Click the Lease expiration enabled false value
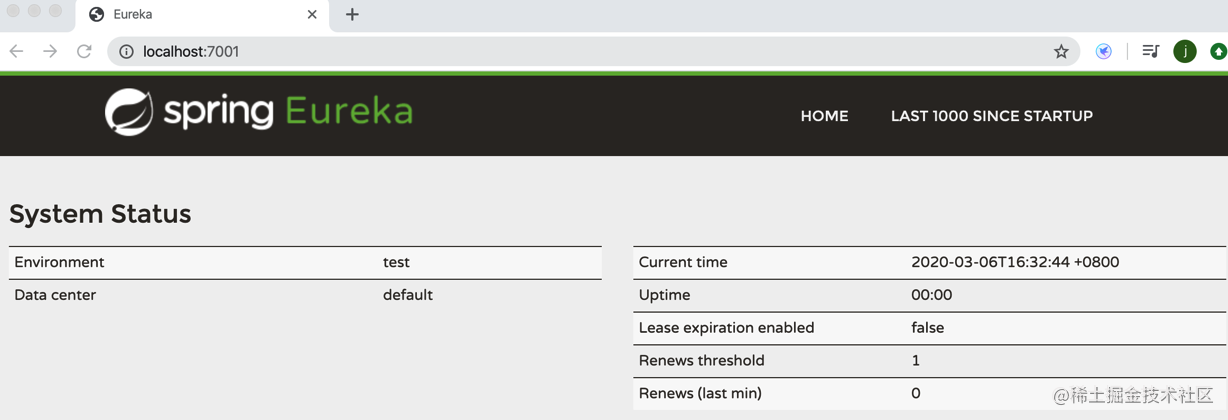 (x=927, y=328)
